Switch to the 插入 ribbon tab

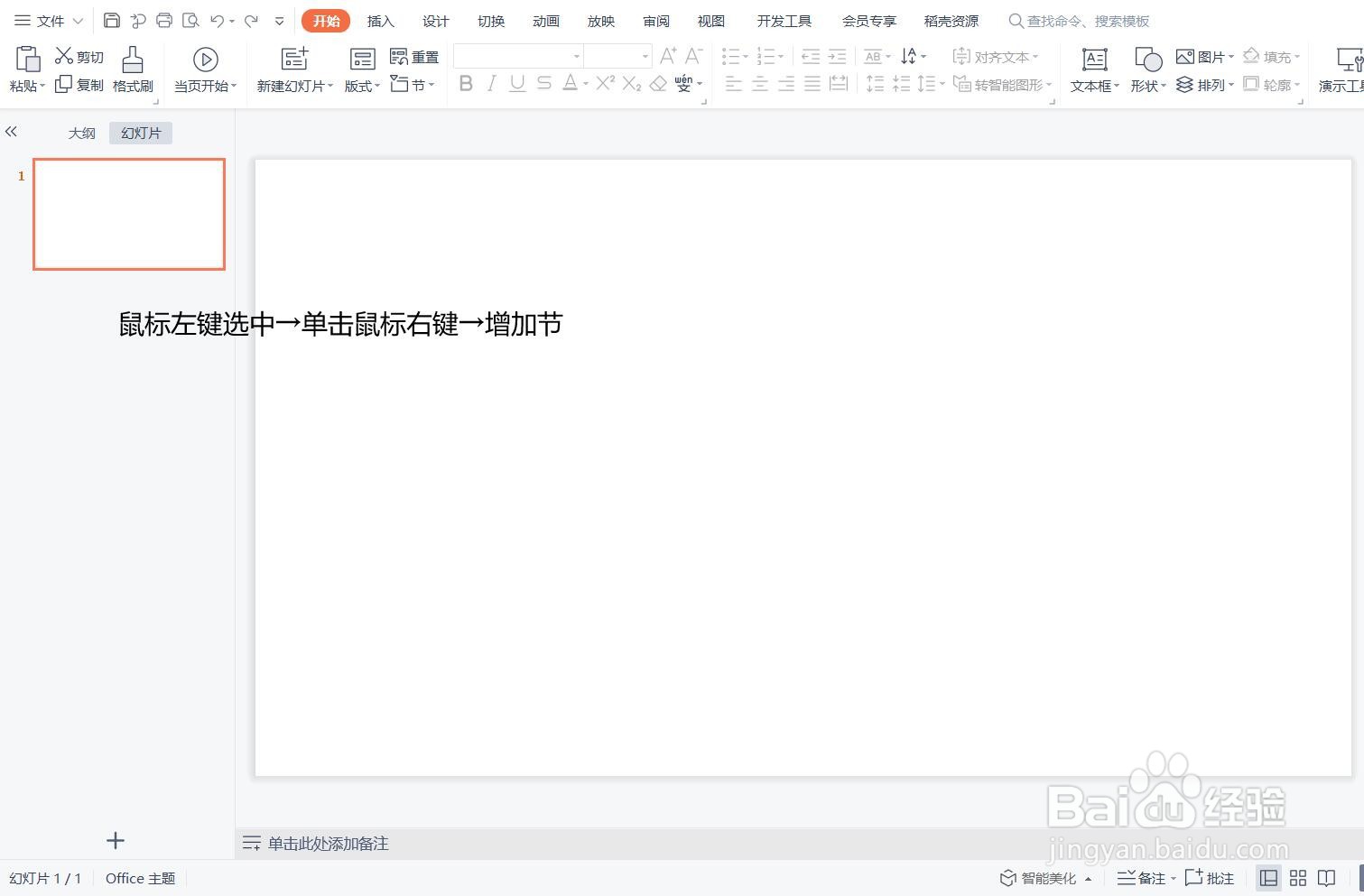(380, 20)
